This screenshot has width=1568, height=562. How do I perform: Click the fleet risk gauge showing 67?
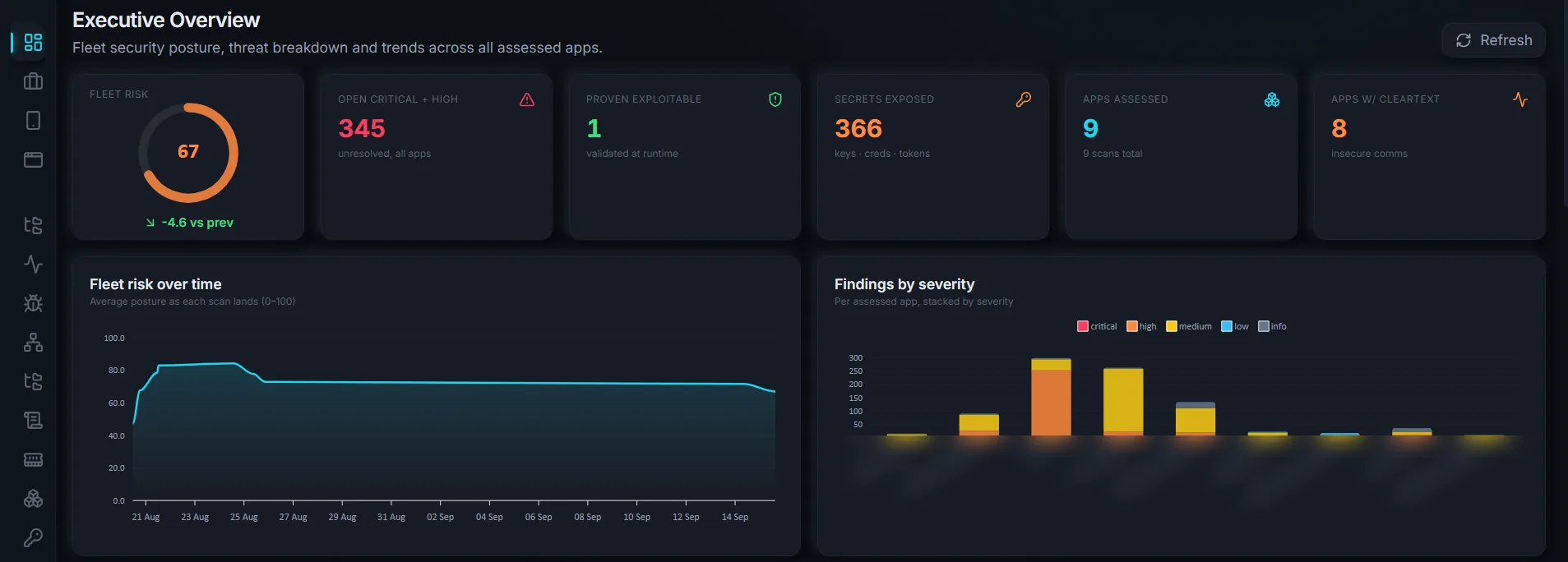click(x=188, y=152)
